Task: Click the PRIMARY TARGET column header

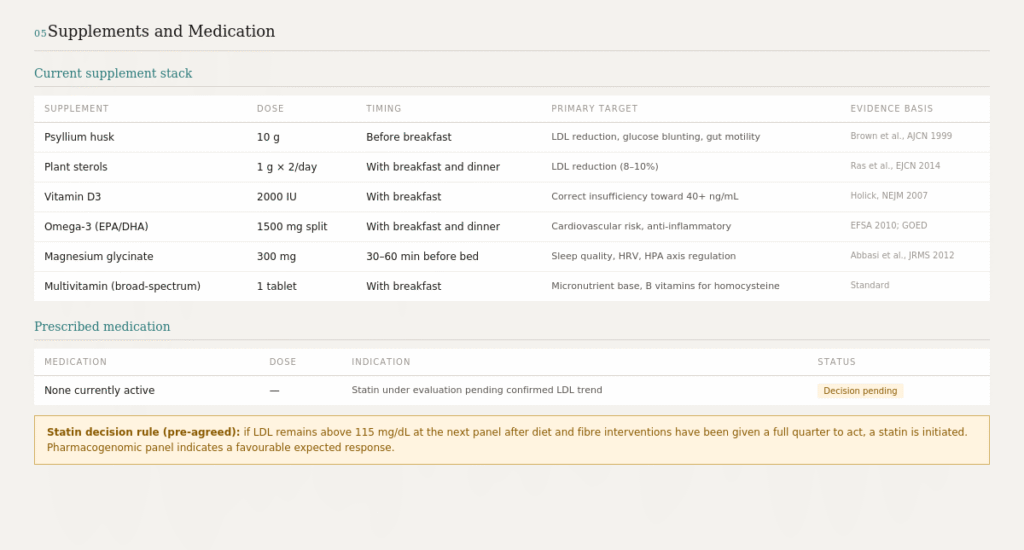Action: [x=594, y=108]
